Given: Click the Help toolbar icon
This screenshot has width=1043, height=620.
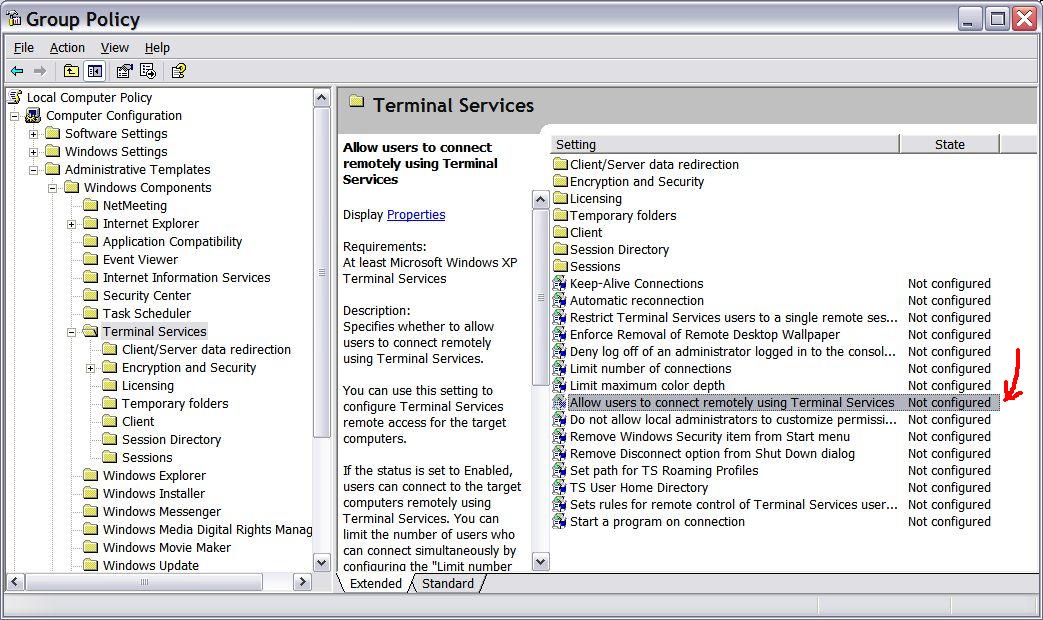Looking at the screenshot, I should point(178,71).
